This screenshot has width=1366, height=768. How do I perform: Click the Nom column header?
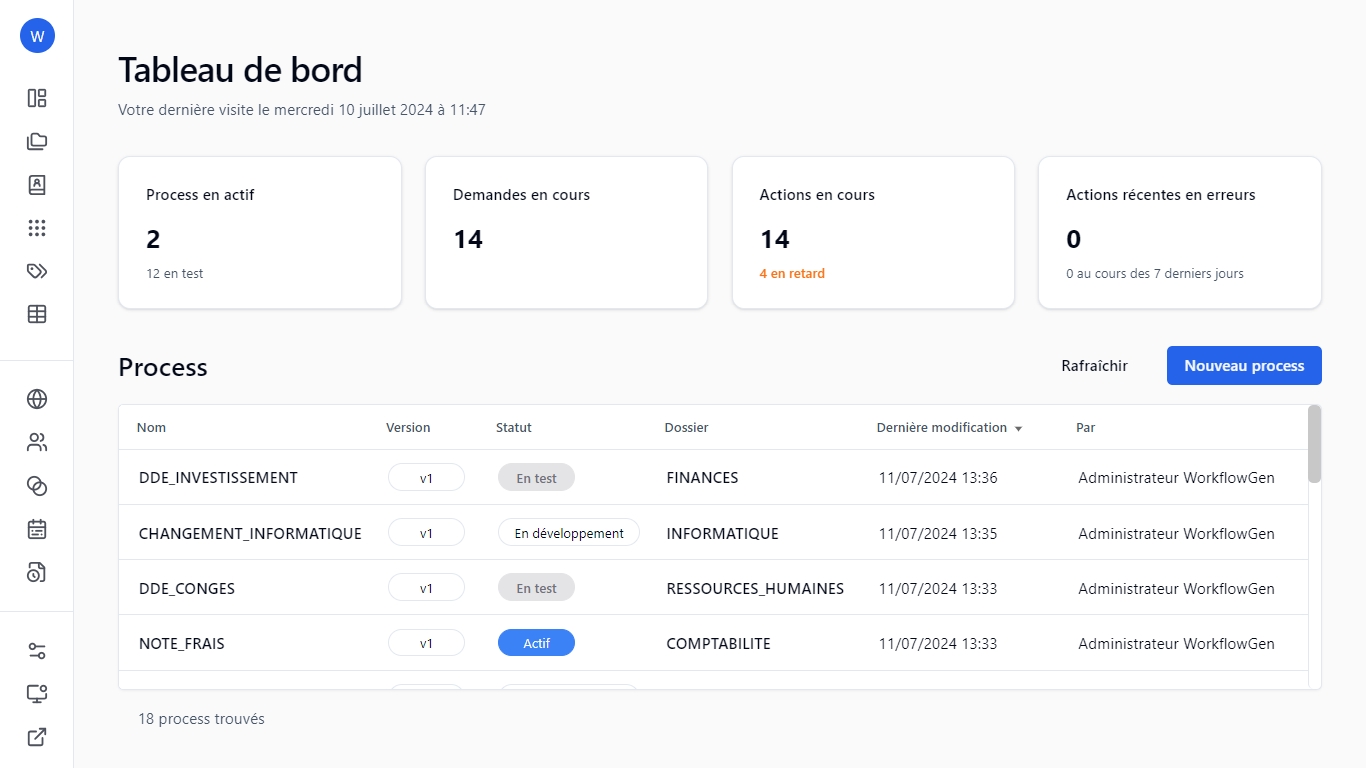pos(151,427)
